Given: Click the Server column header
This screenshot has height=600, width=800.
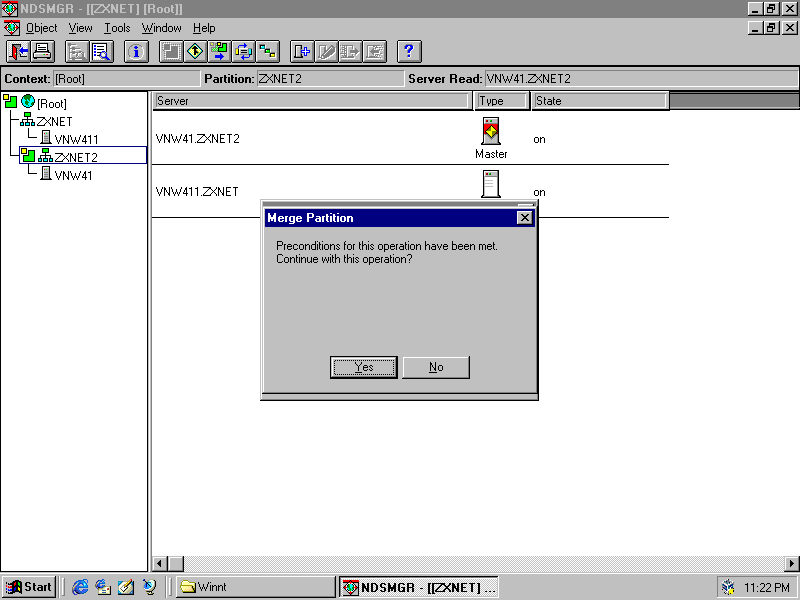Looking at the screenshot, I should pos(311,101).
